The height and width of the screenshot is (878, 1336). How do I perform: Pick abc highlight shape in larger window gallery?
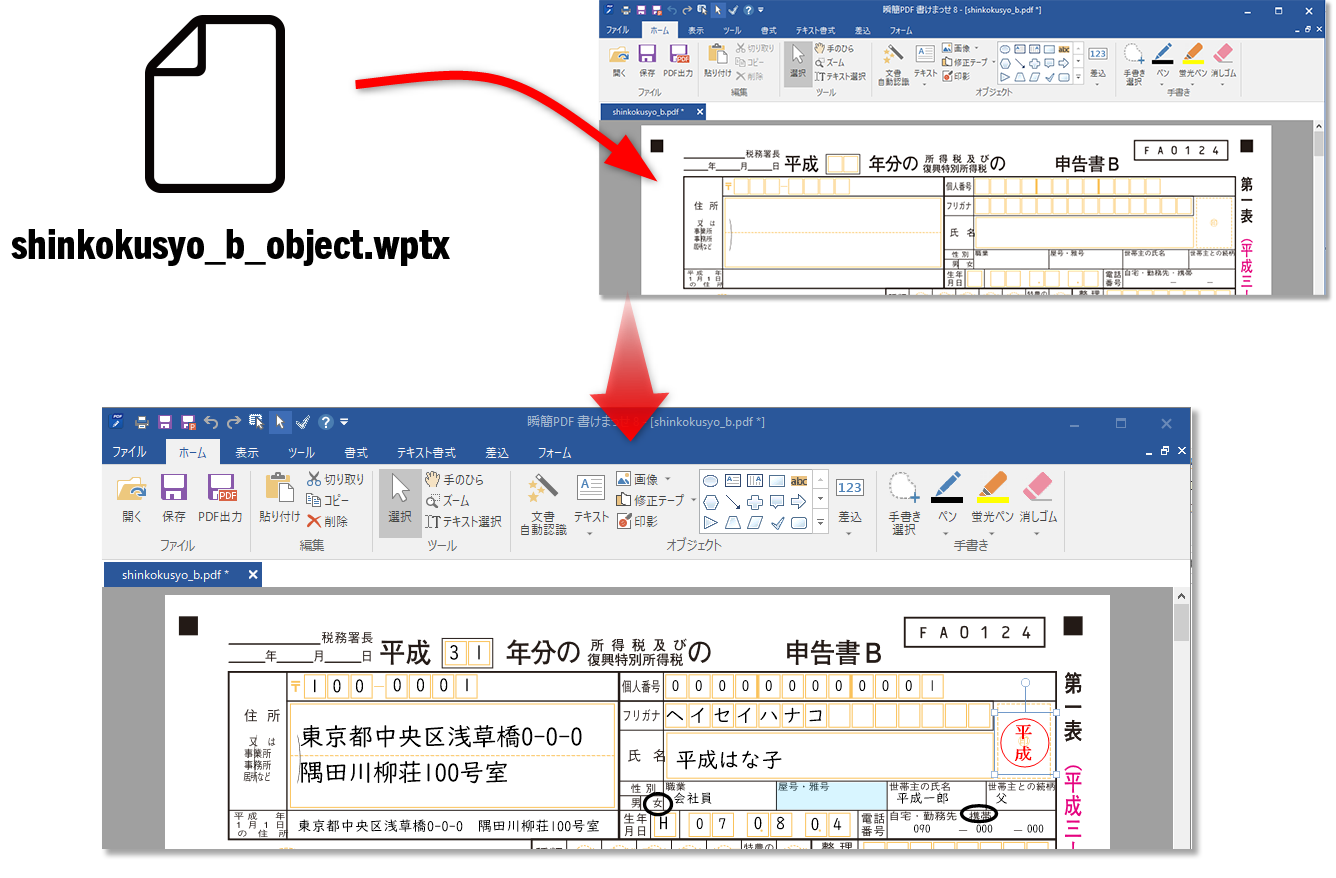click(798, 480)
